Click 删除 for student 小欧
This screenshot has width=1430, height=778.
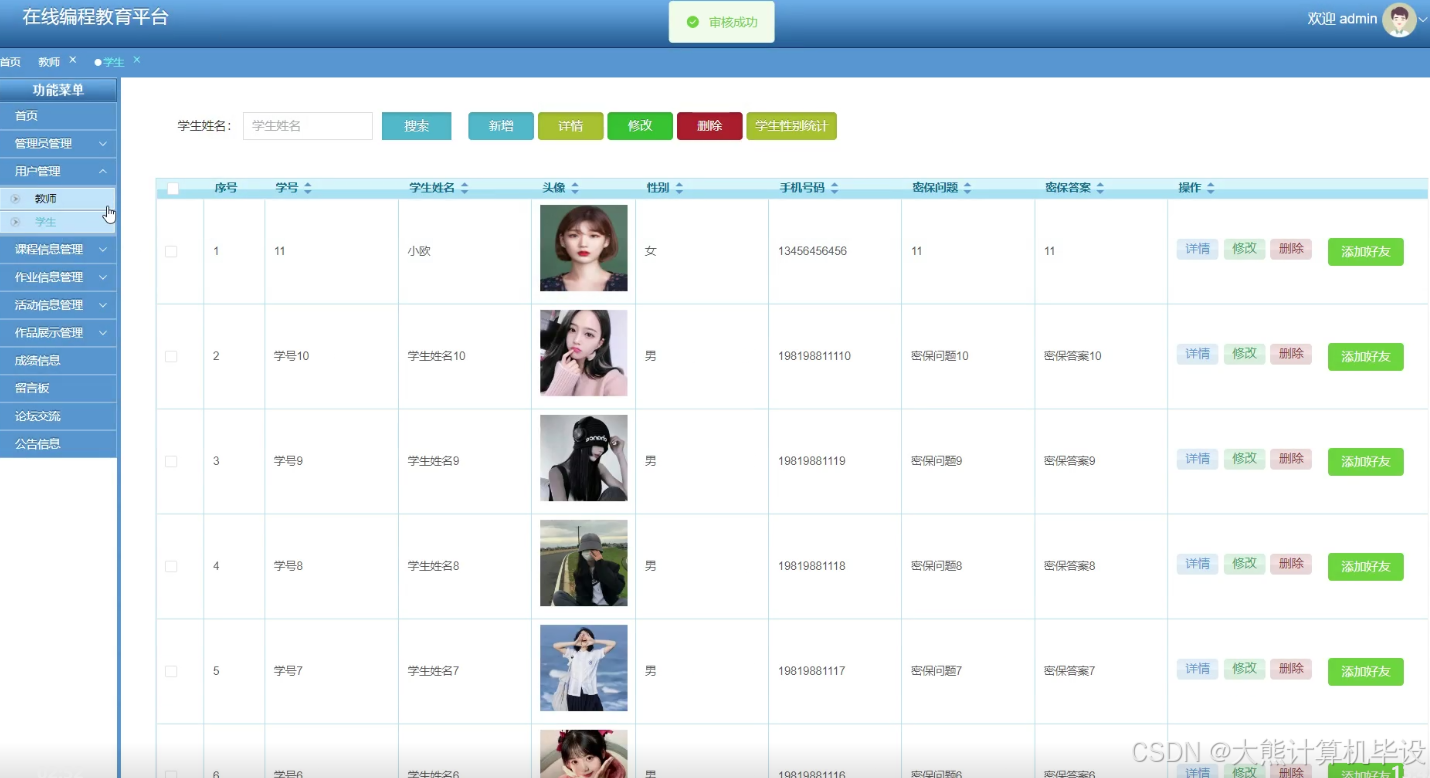click(x=1291, y=249)
